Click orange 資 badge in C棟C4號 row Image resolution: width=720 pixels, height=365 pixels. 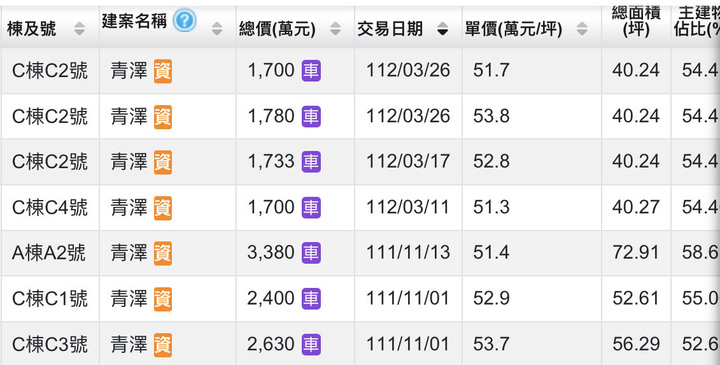click(163, 208)
